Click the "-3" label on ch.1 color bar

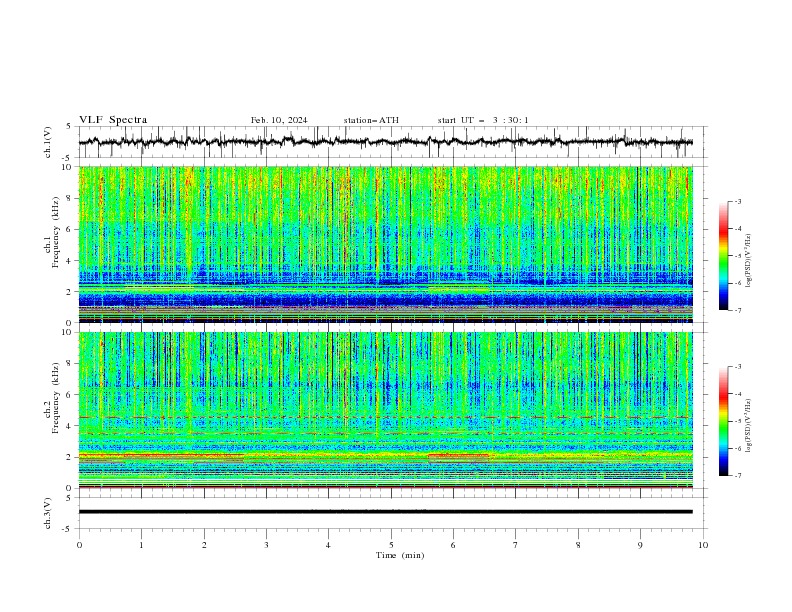tap(738, 201)
